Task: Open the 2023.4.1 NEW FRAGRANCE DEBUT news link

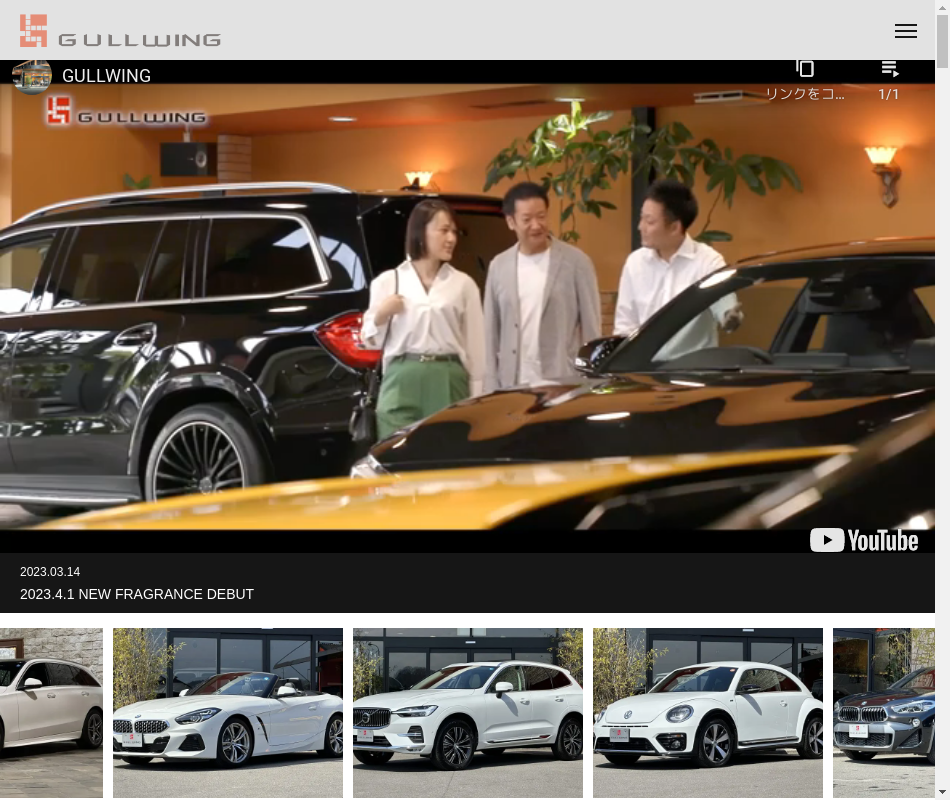Action: point(137,594)
